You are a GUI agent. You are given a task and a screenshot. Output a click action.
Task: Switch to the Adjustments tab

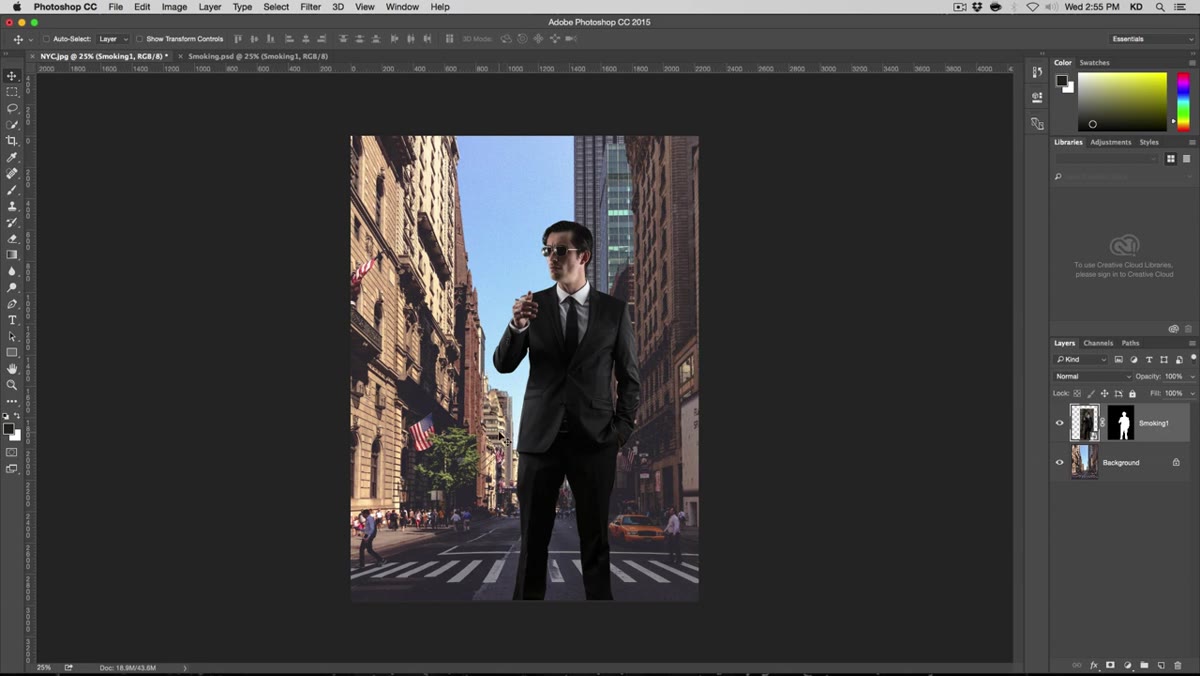1111,142
